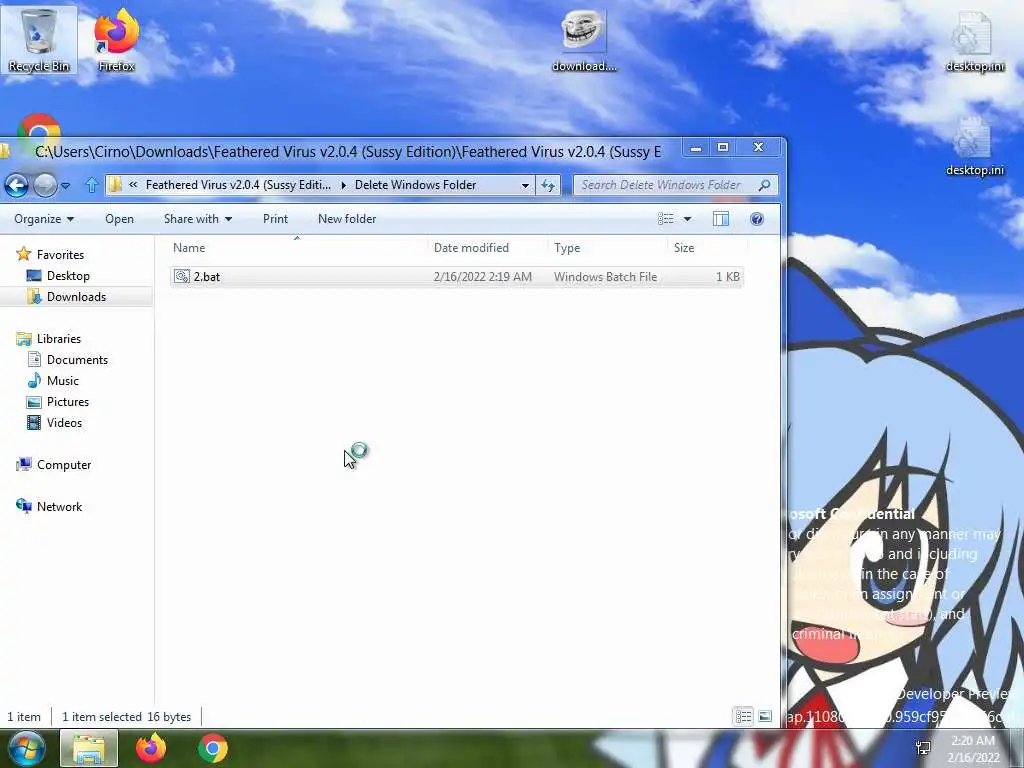Screen dimensions: 1024x768
Task: Click the 2/16/2022 2:19 AM date cell
Action: tap(483, 277)
